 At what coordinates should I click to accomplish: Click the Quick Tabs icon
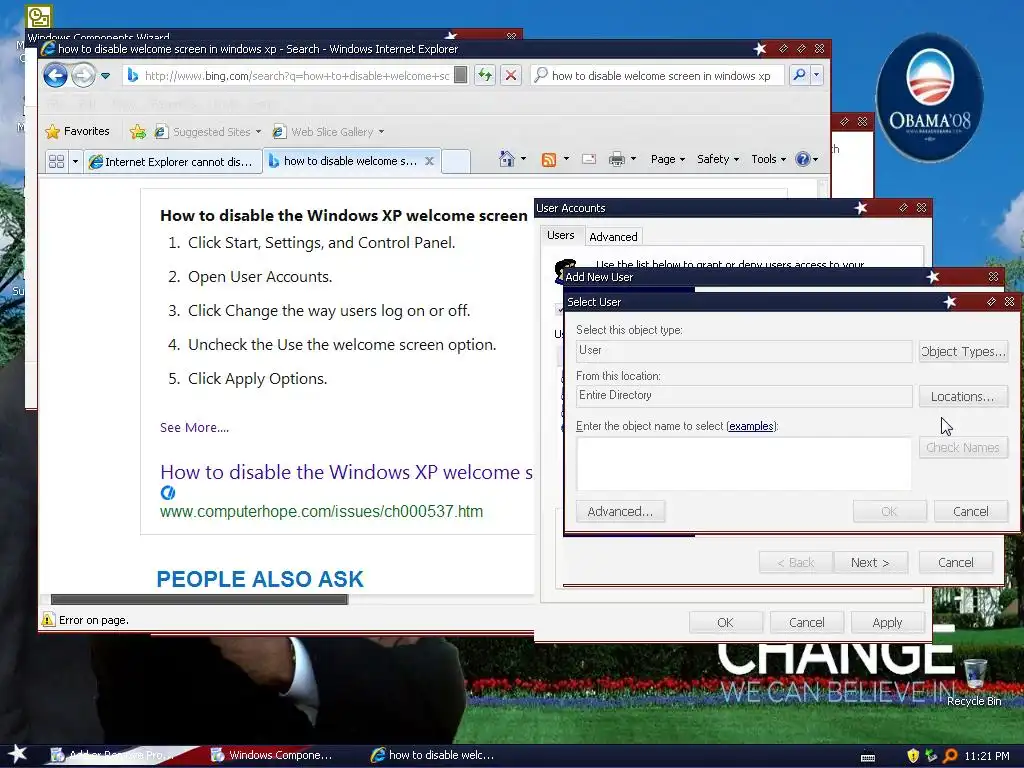[x=57, y=161]
